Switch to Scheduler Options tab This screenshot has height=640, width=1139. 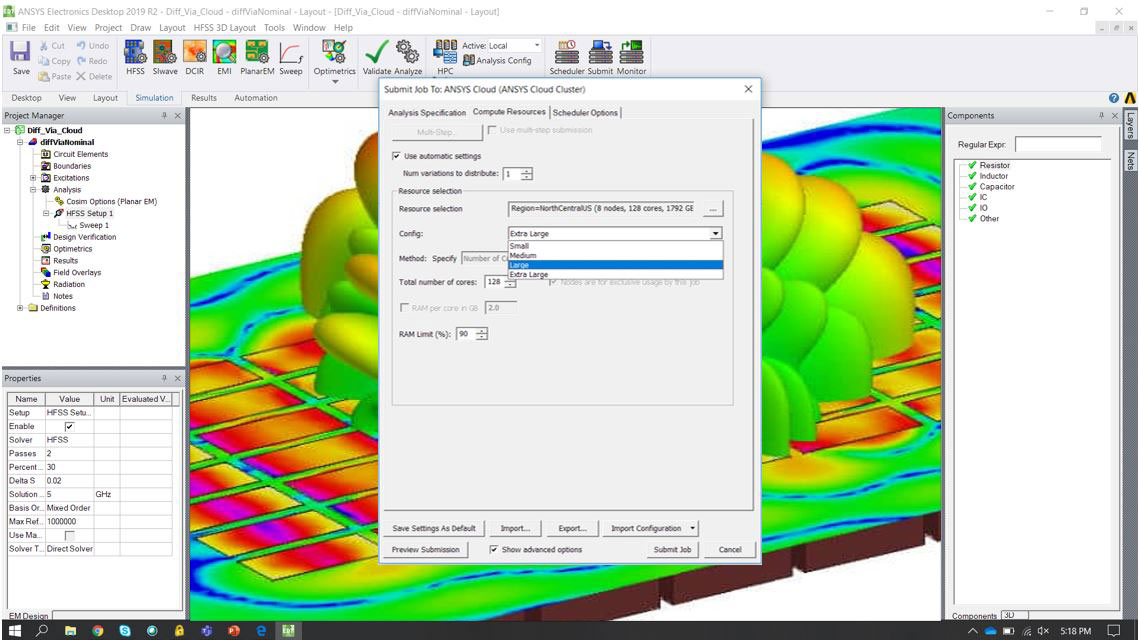tap(585, 113)
